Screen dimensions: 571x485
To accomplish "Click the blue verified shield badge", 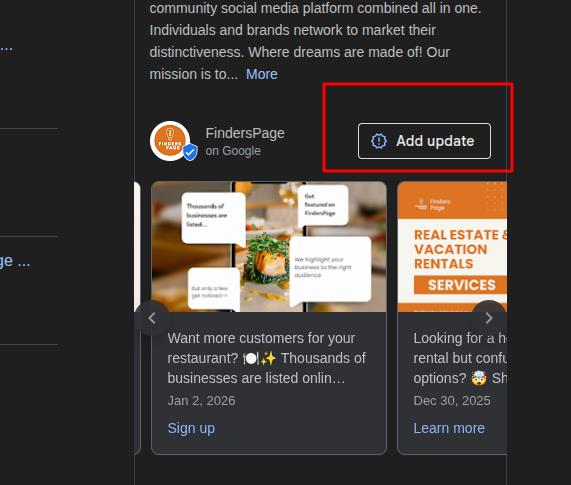I will (190, 152).
